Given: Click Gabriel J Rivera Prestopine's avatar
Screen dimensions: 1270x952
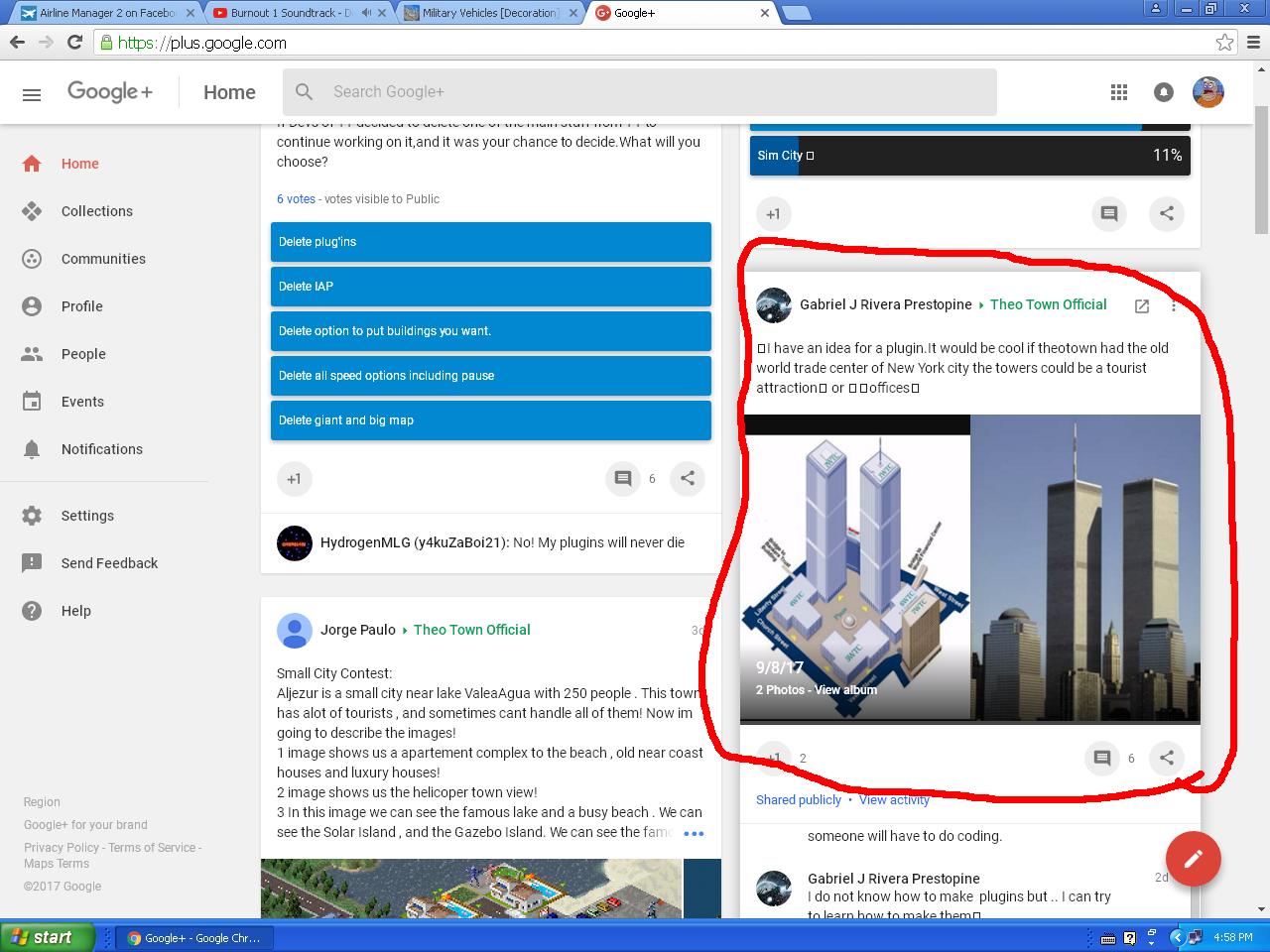Looking at the screenshot, I should (774, 305).
